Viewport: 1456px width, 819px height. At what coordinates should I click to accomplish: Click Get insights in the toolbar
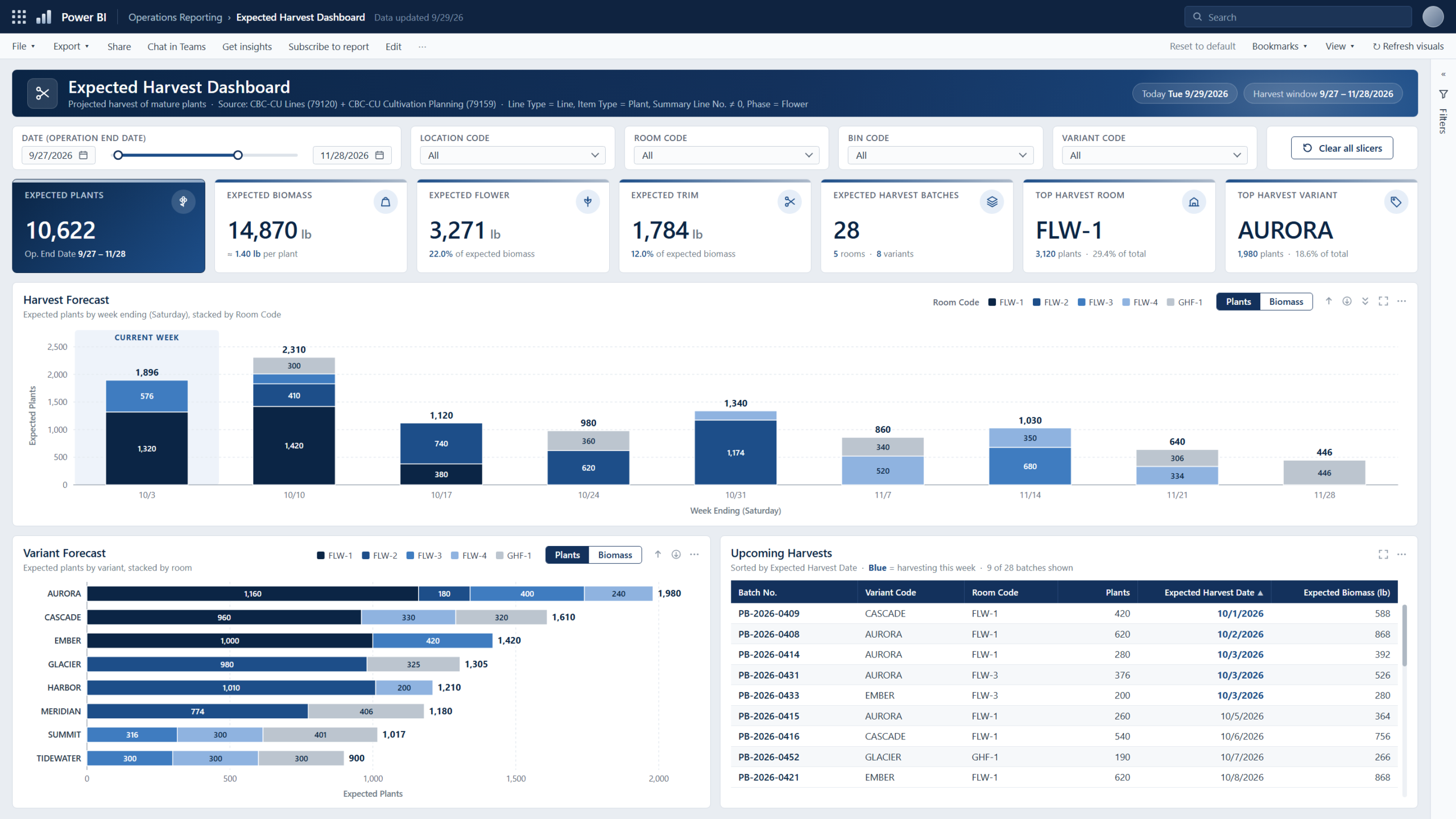(247, 47)
